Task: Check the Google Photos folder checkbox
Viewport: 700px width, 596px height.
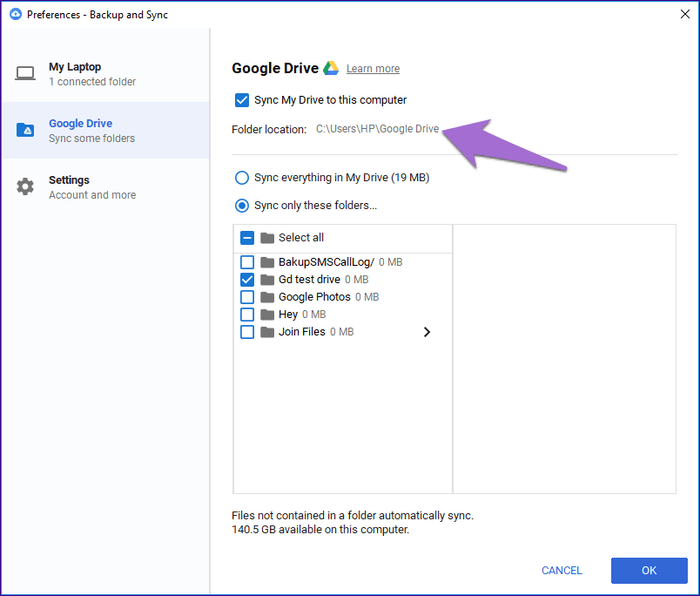Action: pos(247,297)
